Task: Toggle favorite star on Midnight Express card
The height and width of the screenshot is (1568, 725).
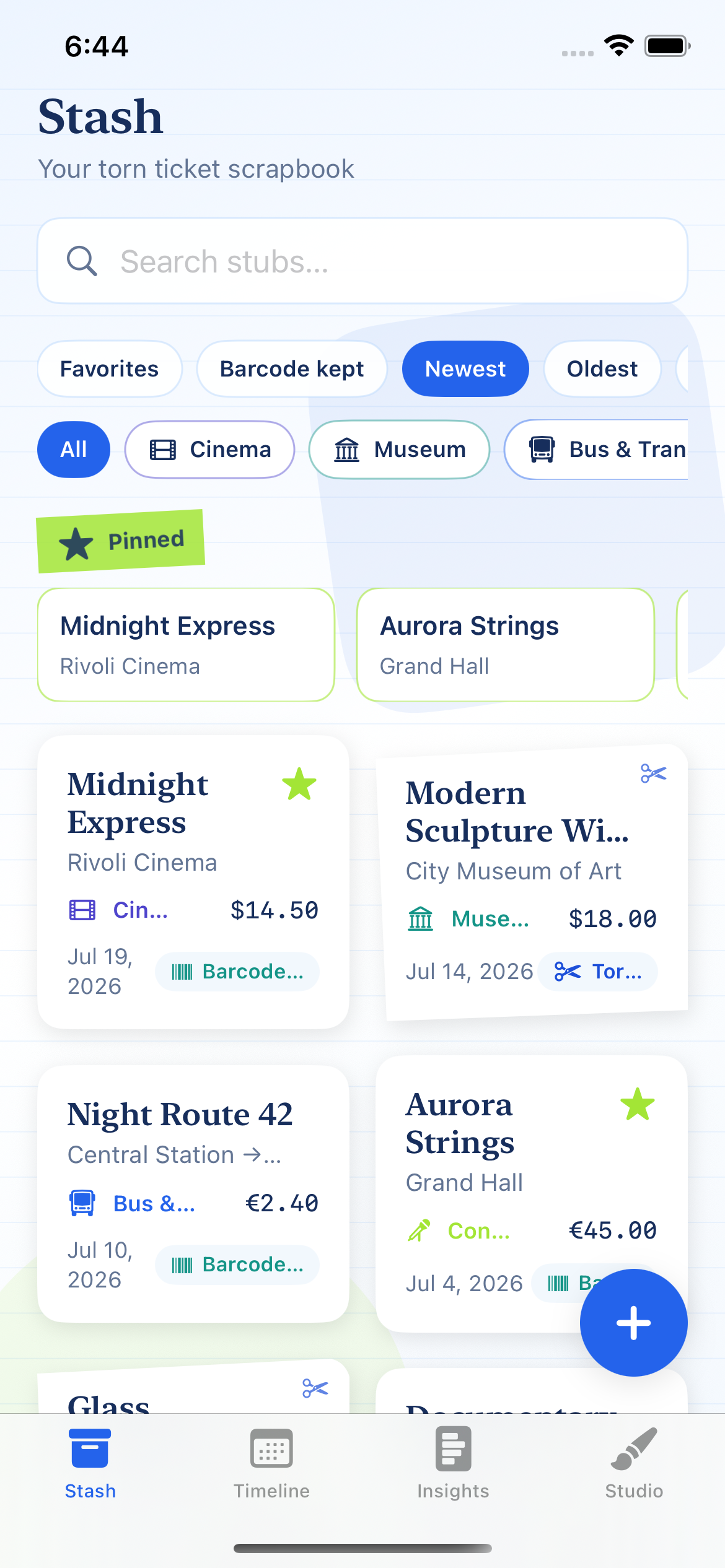Action: coord(299,784)
